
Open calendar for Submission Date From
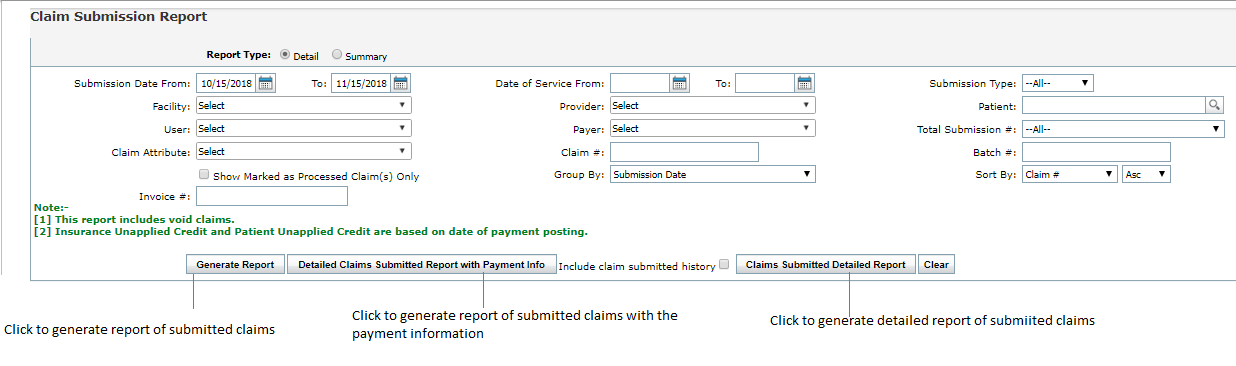(x=266, y=83)
